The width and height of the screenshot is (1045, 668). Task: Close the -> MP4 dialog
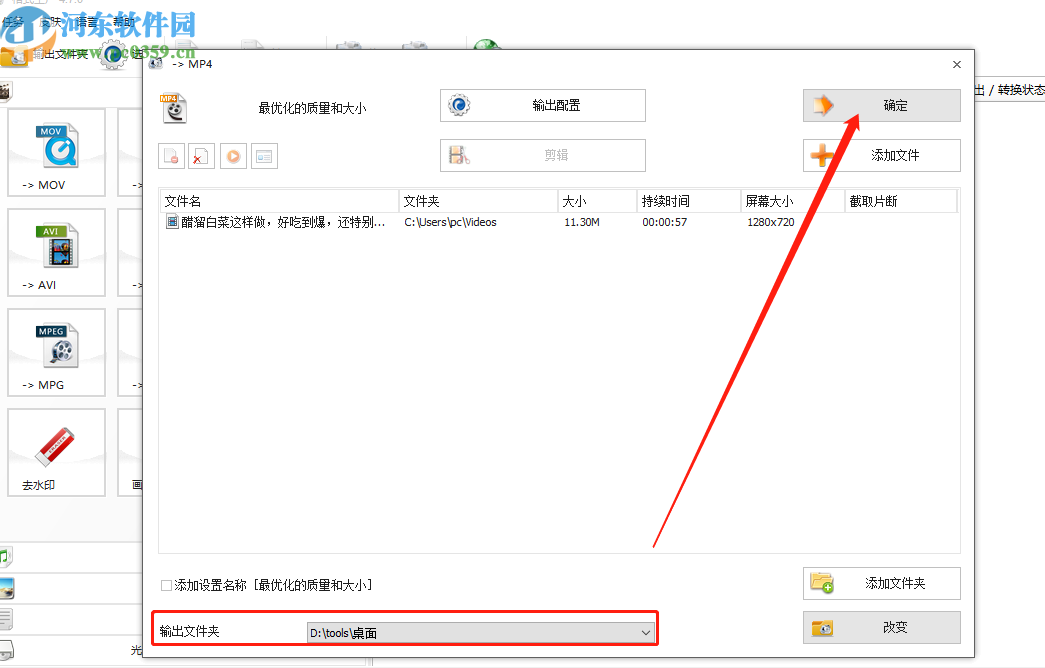(956, 65)
